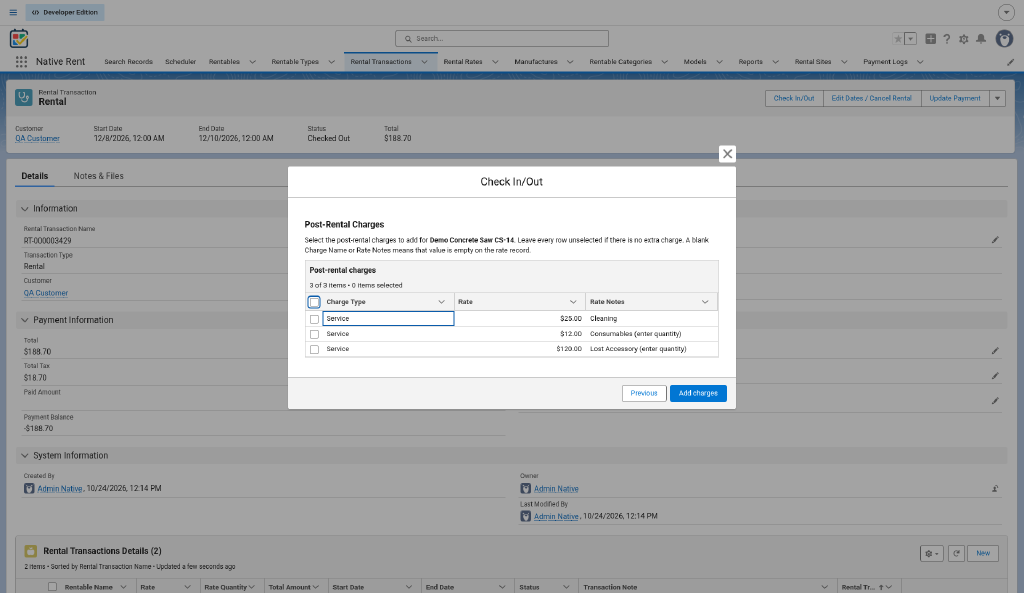The width and height of the screenshot is (1024, 593).
Task: Go to the Reports nav tab
Action: tap(750, 62)
